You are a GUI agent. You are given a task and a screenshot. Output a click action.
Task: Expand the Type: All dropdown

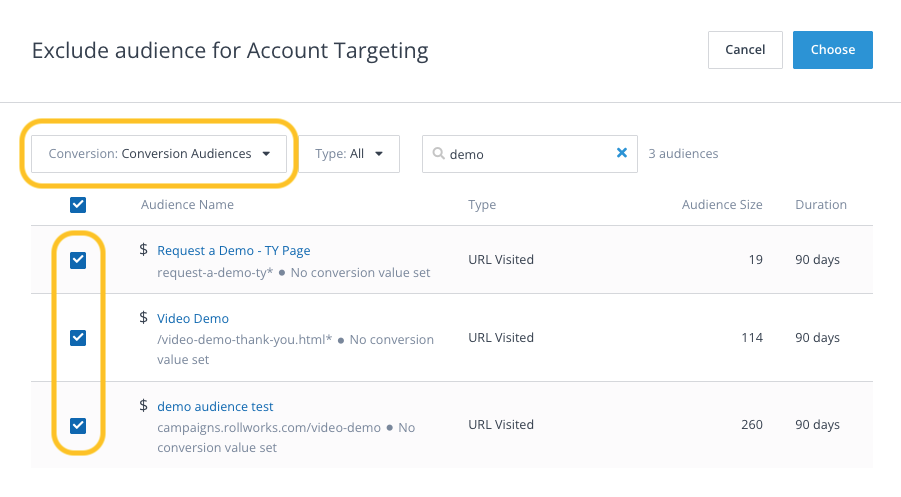click(x=349, y=154)
